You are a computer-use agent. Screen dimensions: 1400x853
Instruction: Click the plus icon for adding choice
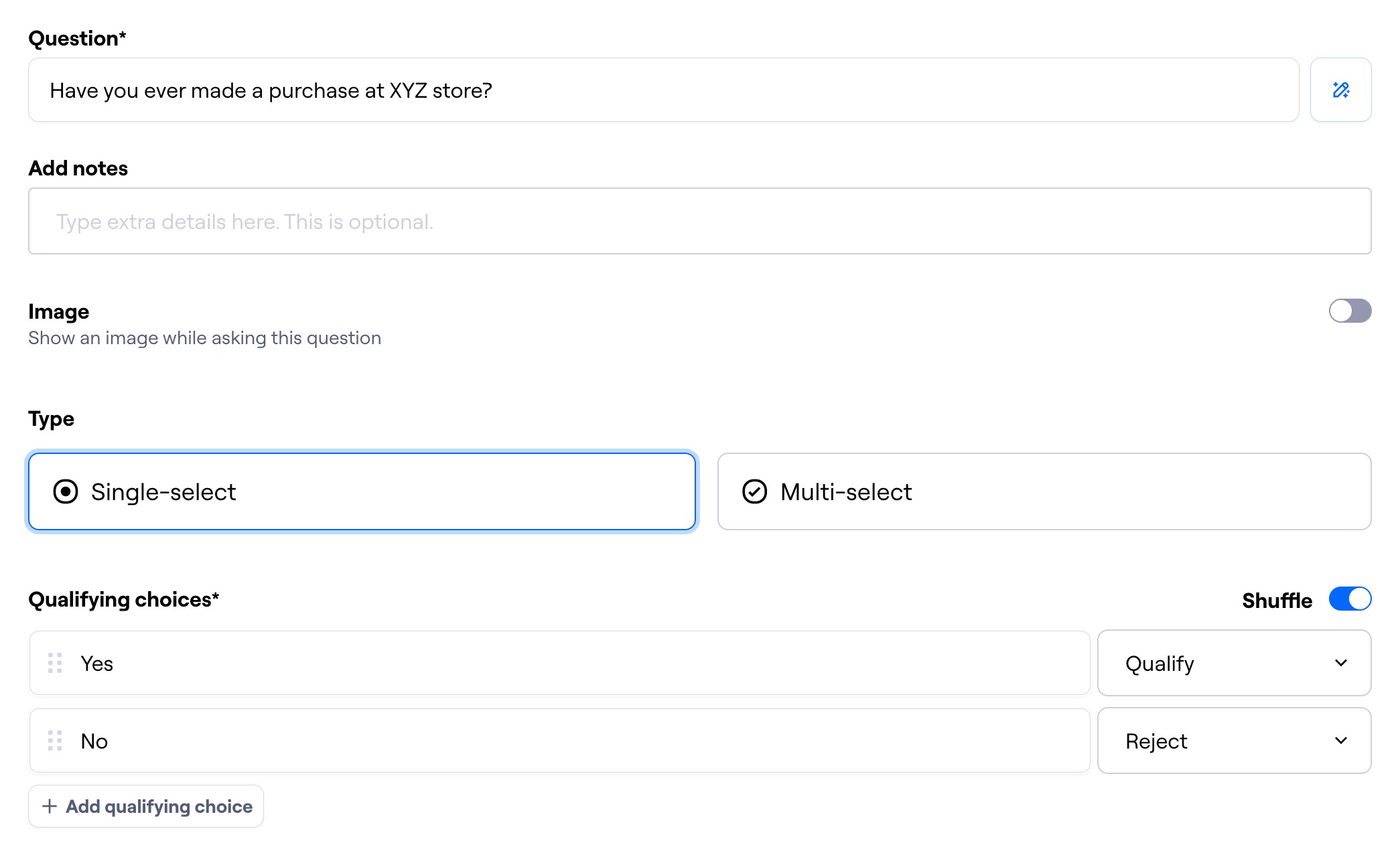tap(50, 806)
